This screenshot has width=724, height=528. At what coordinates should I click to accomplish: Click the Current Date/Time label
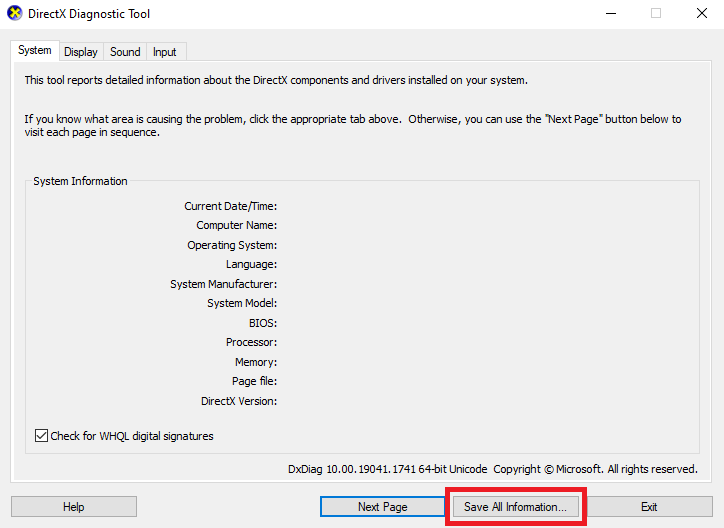(x=230, y=206)
